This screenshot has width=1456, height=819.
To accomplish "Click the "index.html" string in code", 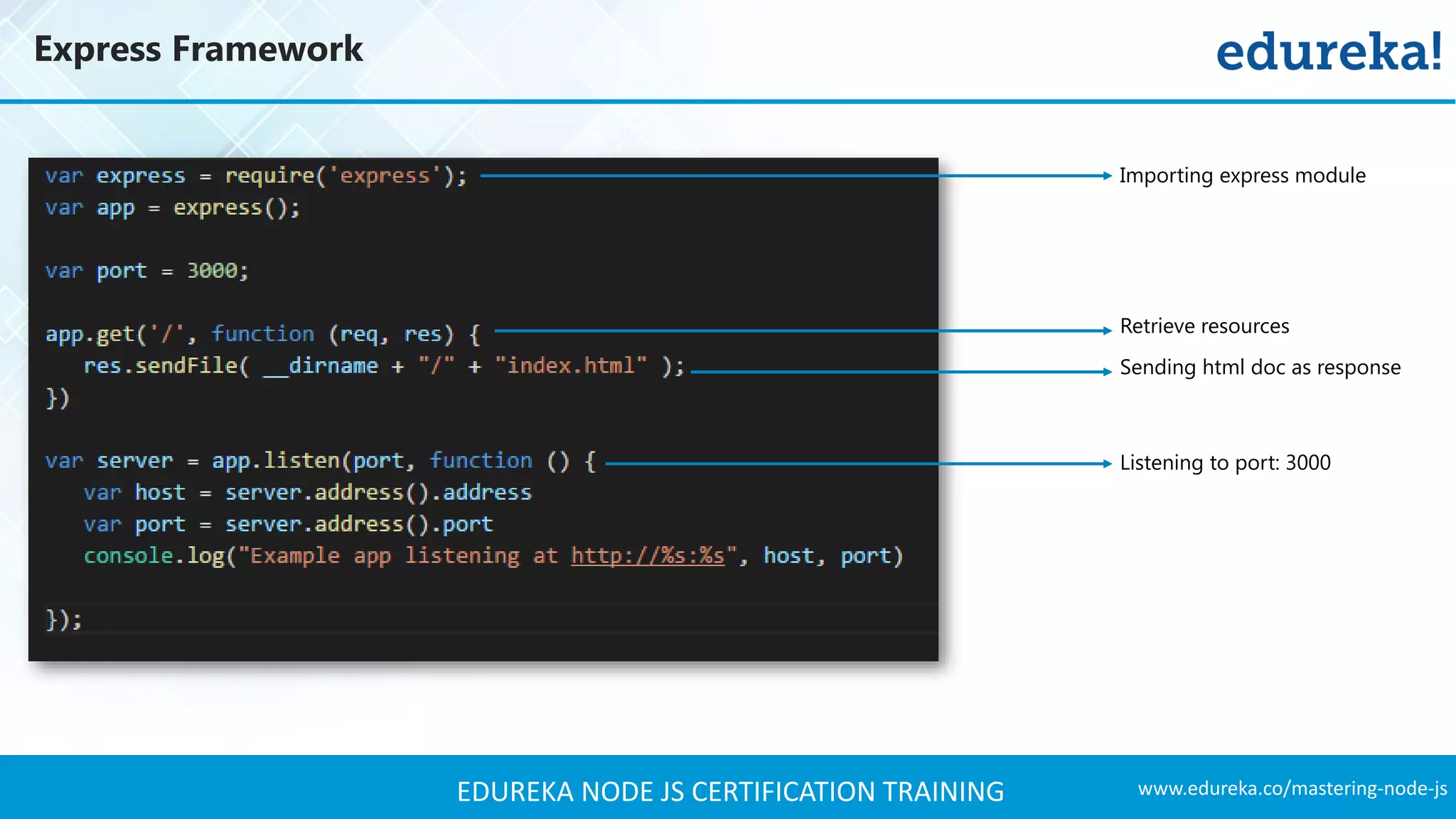I will 571,365.
